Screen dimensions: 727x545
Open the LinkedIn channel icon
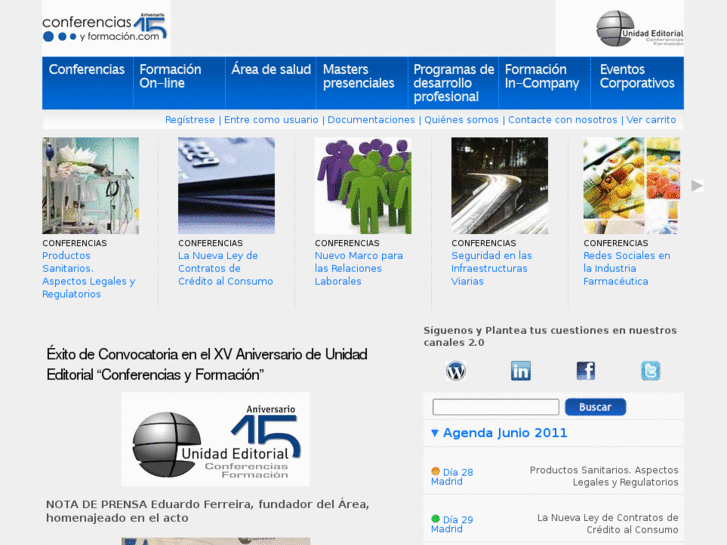521,371
